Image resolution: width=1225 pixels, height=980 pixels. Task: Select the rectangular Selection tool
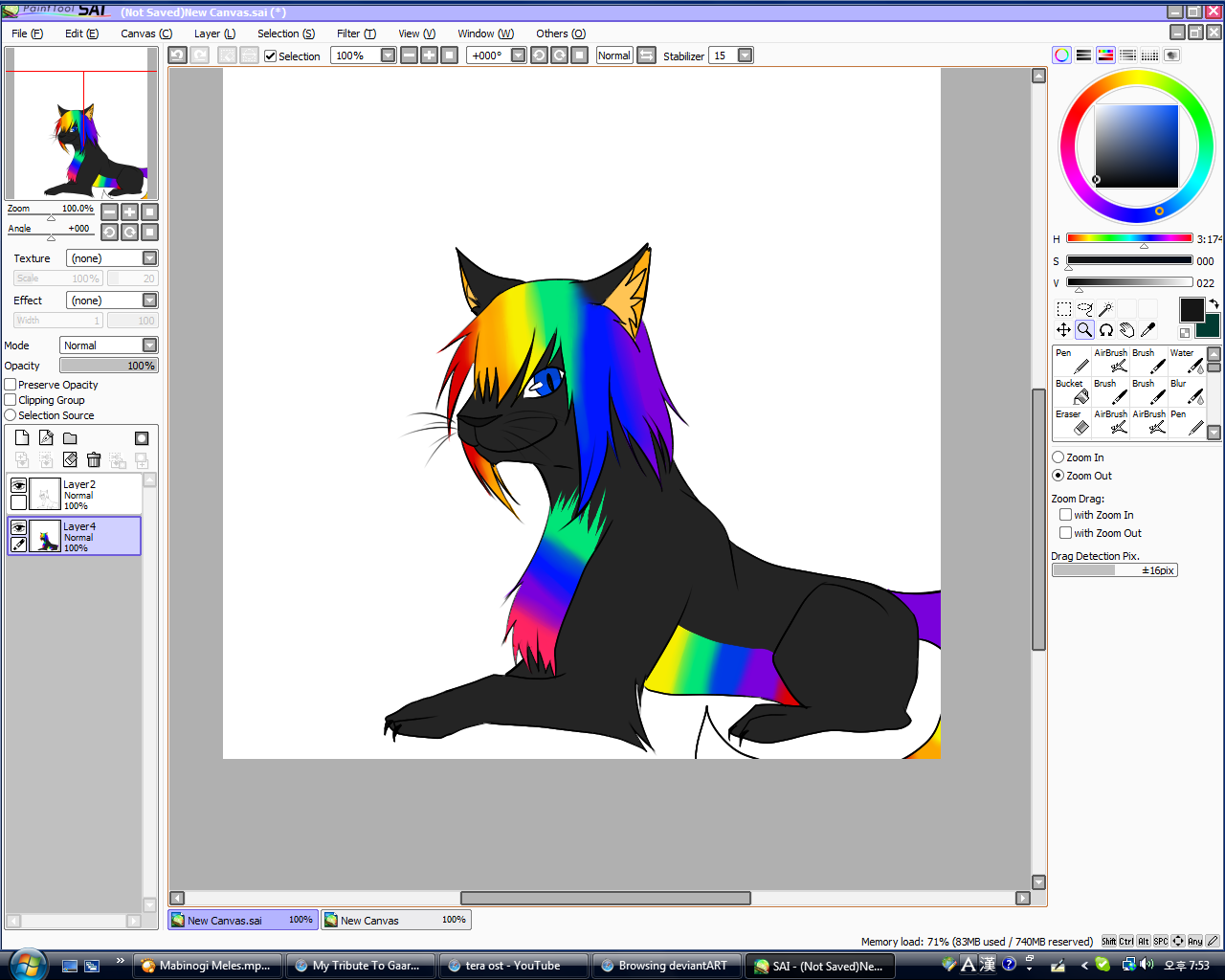[x=1063, y=309]
